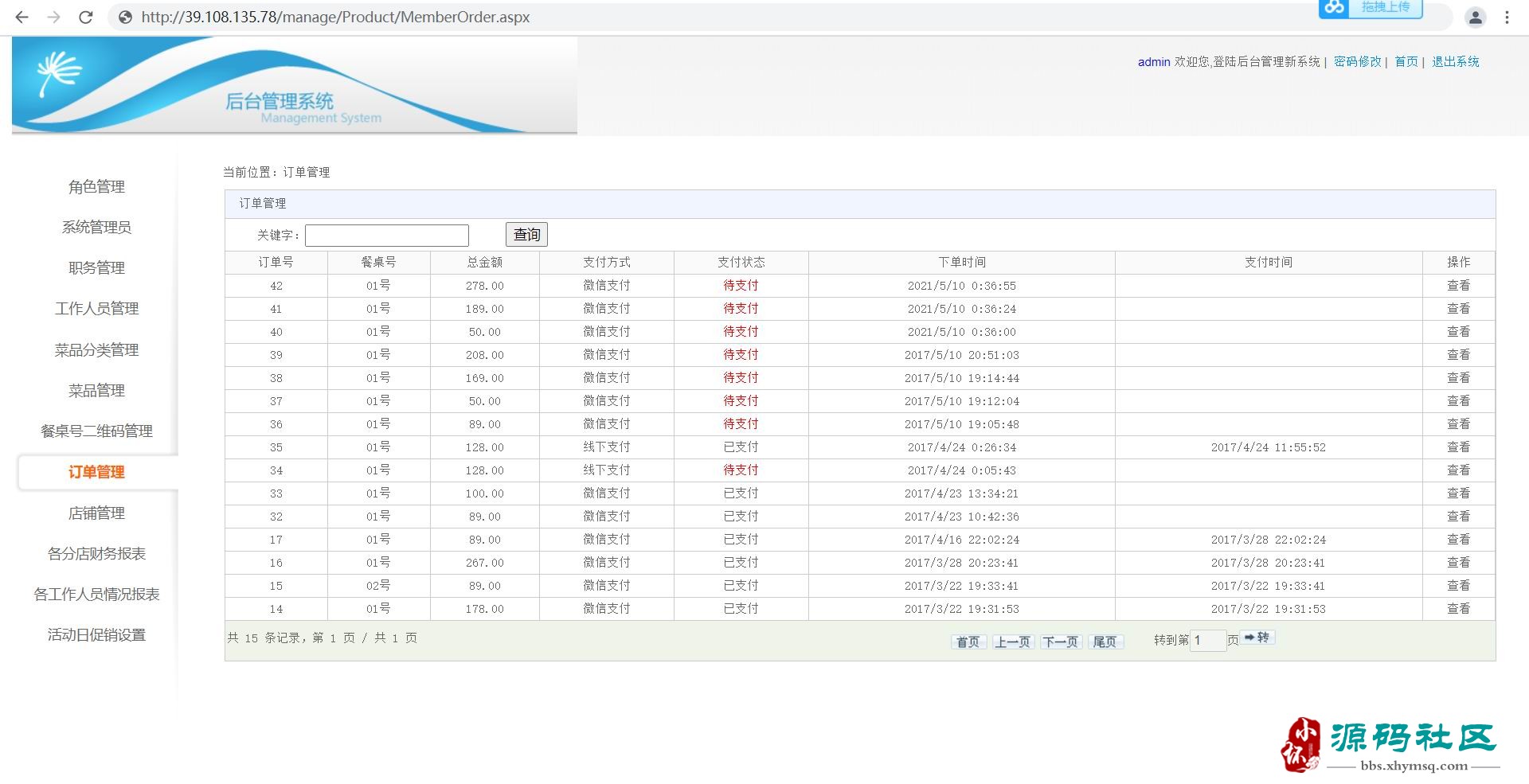The width and height of the screenshot is (1529, 784).
Task: Click the cloud upload extension button
Action: pyautogui.click(x=1371, y=8)
